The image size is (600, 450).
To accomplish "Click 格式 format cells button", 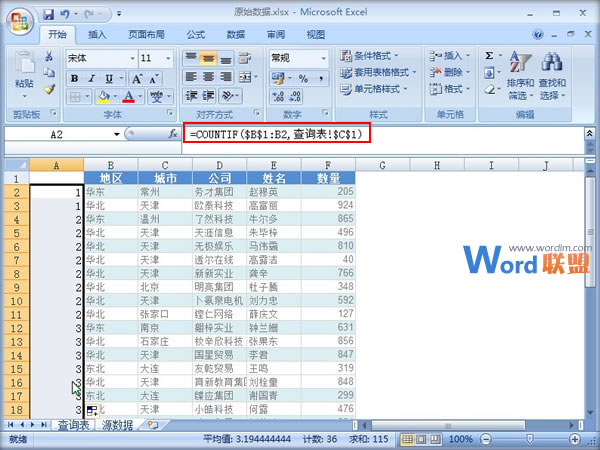I will 449,89.
